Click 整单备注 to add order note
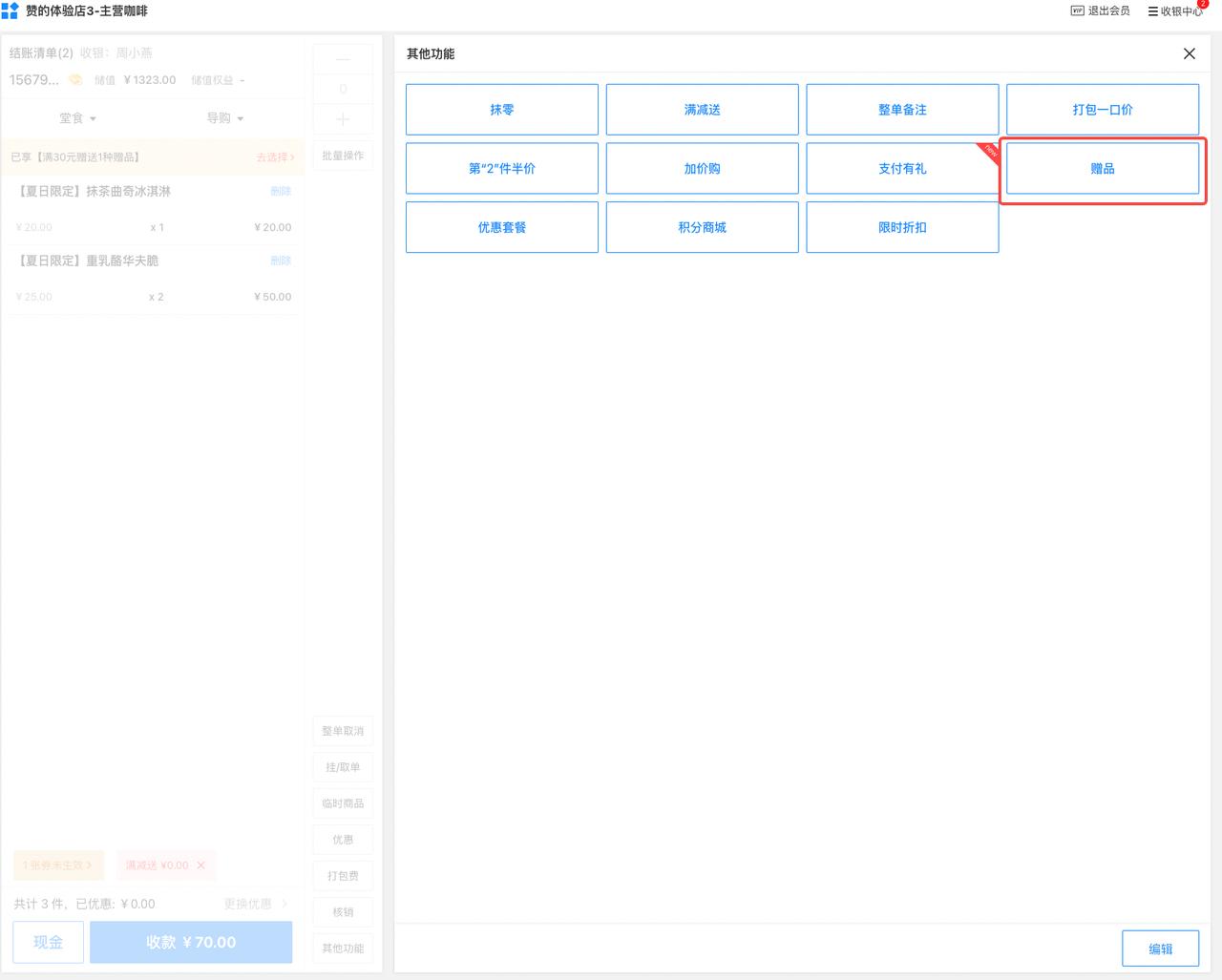Viewport: 1222px width, 980px height. point(902,110)
